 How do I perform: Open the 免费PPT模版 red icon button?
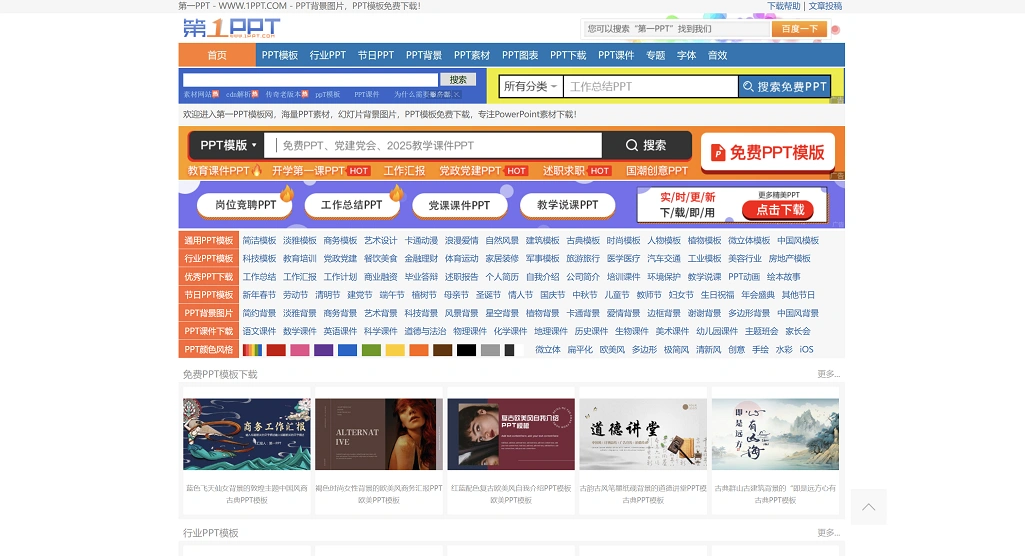(768, 152)
